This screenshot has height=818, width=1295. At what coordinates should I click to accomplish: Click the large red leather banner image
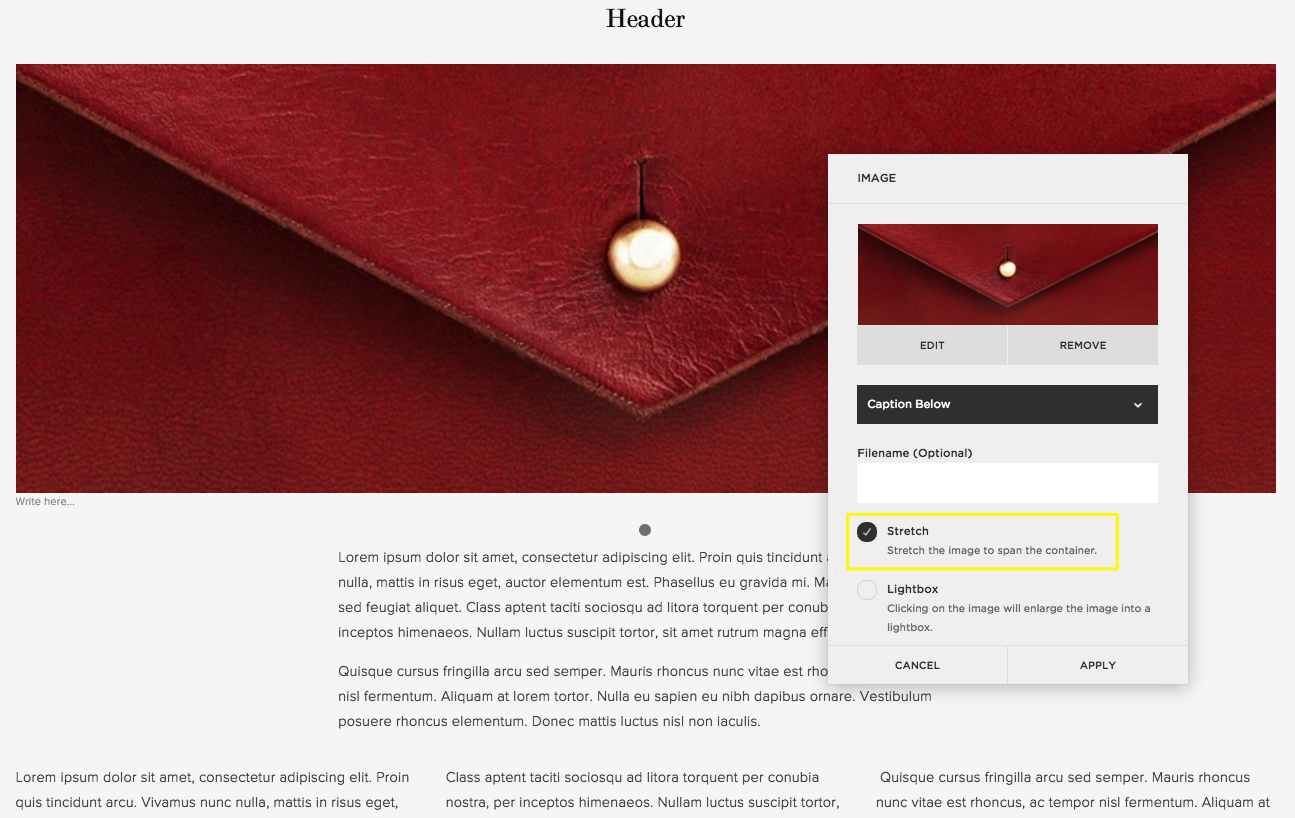coord(420,278)
